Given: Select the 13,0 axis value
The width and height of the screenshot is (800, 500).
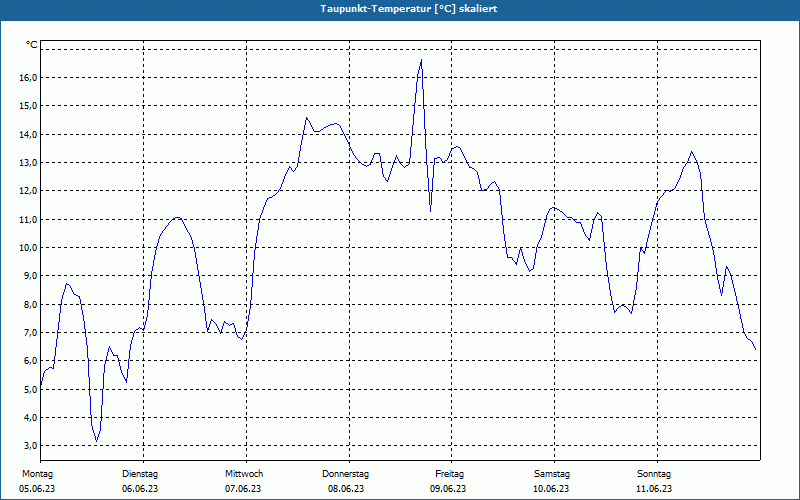Looking at the screenshot, I should (29, 163).
